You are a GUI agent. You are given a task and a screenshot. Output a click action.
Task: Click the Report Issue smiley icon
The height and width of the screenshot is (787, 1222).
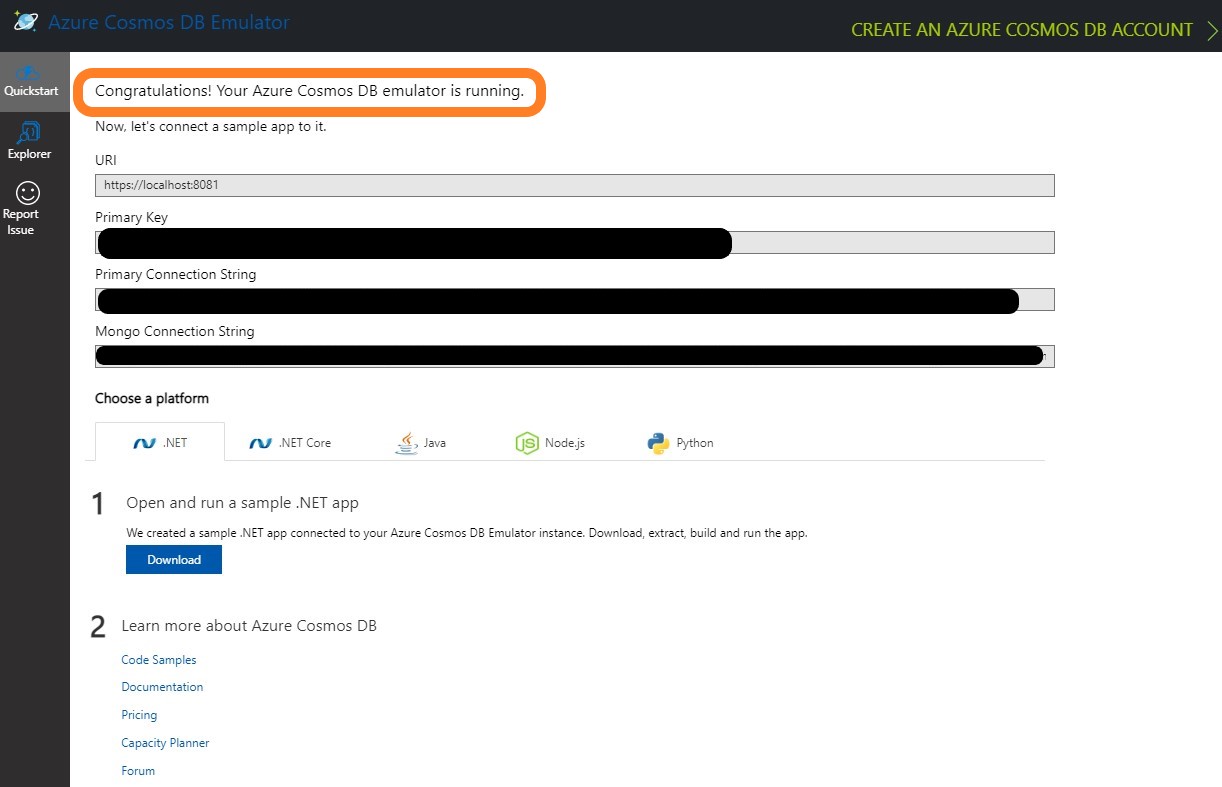click(x=28, y=192)
